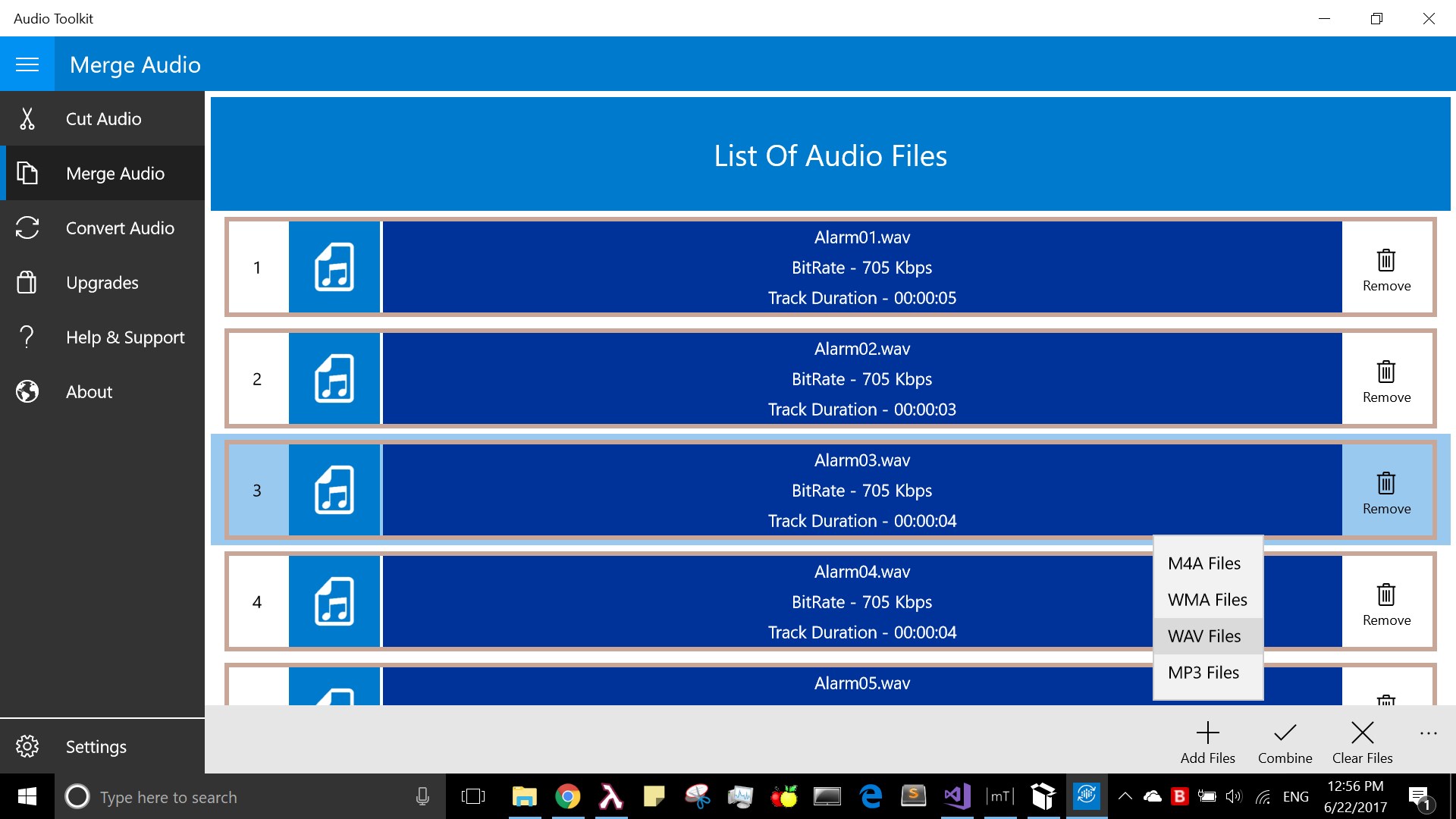1456x819 pixels.
Task: Open Help & Support
Action: [125, 337]
